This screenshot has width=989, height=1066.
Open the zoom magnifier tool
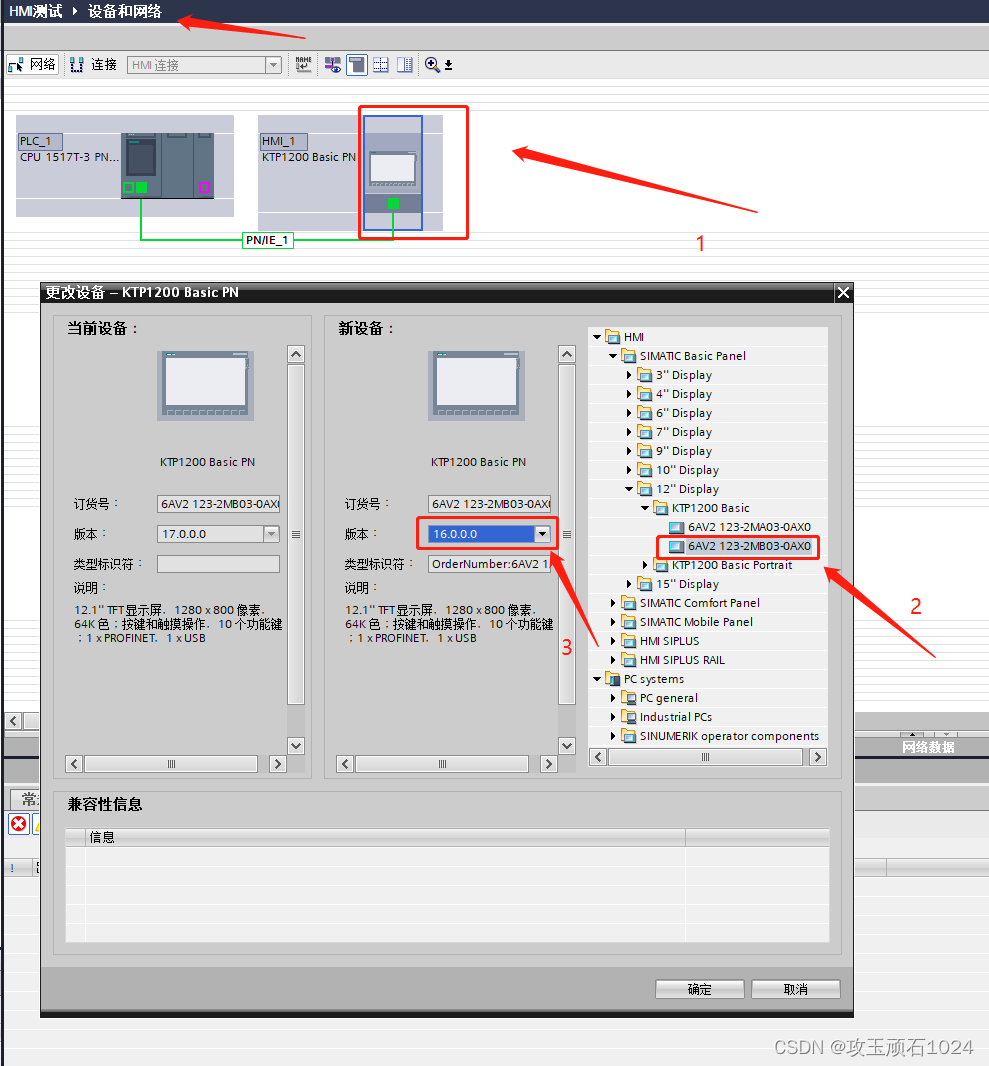pos(432,65)
